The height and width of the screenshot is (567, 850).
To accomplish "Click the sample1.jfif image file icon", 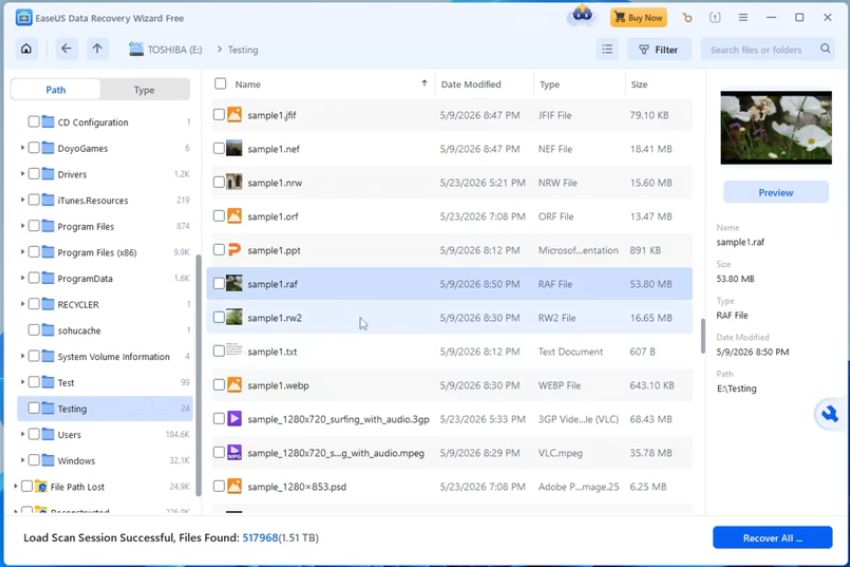I will coord(234,115).
